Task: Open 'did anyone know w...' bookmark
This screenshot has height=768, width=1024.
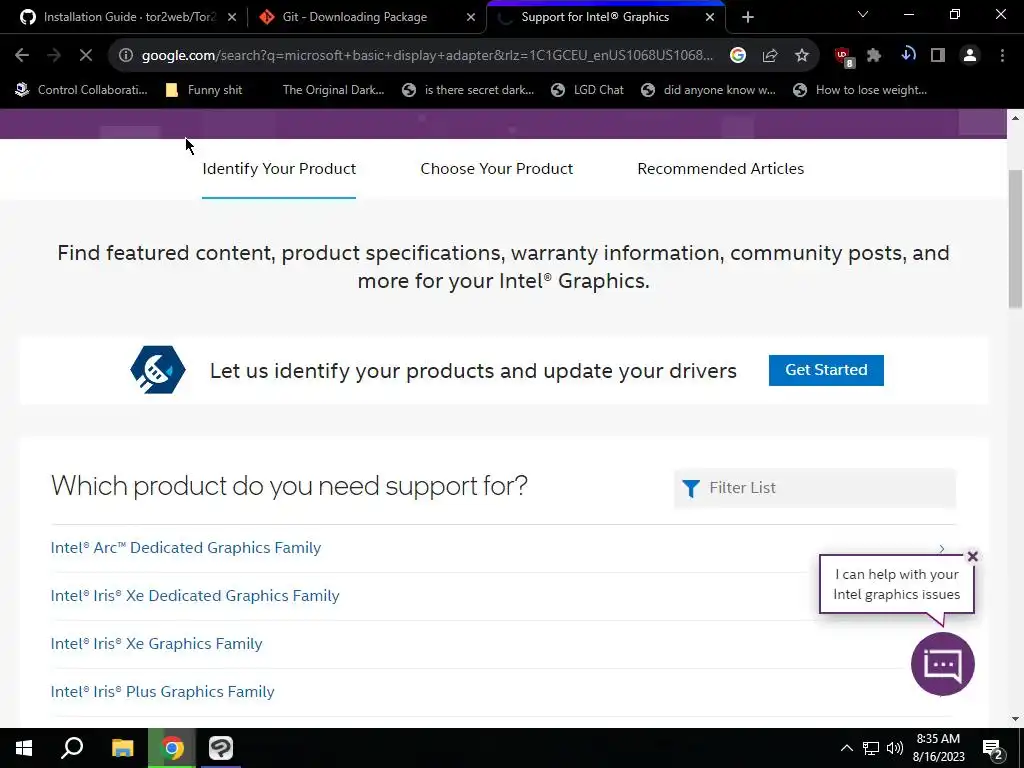Action: coord(709,90)
